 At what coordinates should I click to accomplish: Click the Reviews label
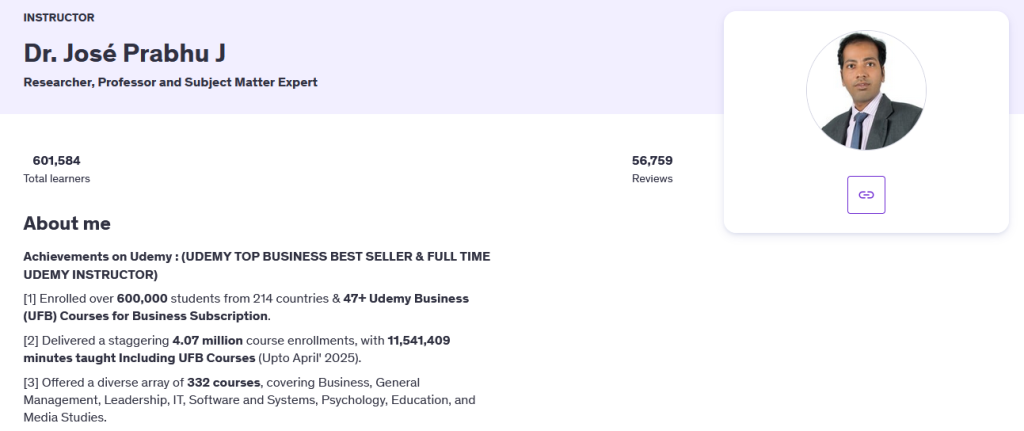652,178
